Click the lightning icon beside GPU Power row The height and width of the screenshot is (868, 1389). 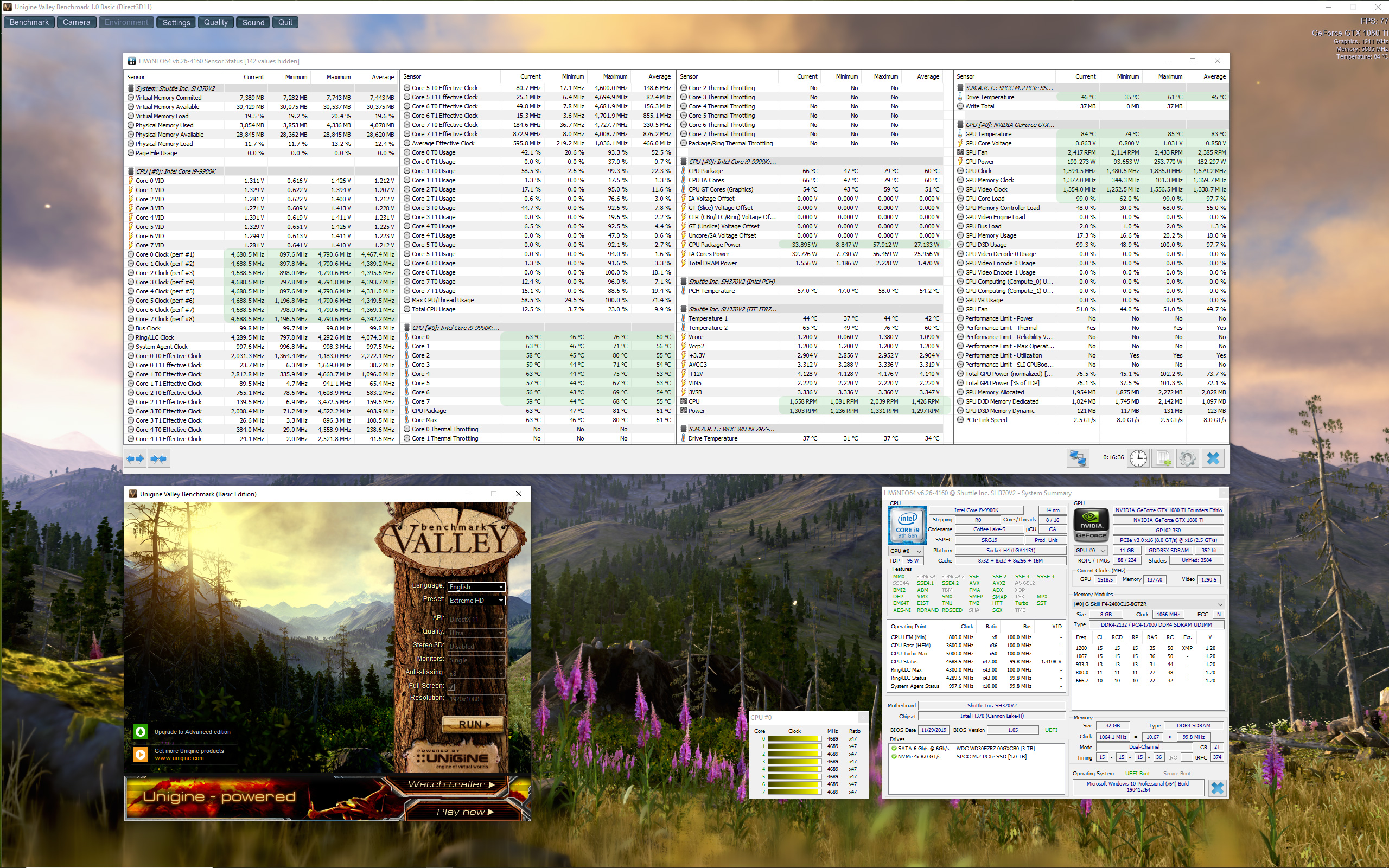tap(961, 161)
